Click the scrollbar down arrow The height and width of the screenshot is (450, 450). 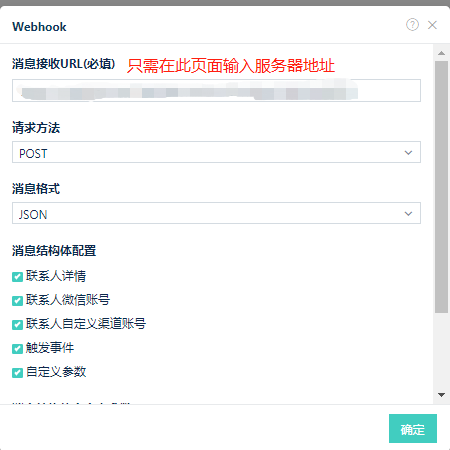[x=442, y=395]
